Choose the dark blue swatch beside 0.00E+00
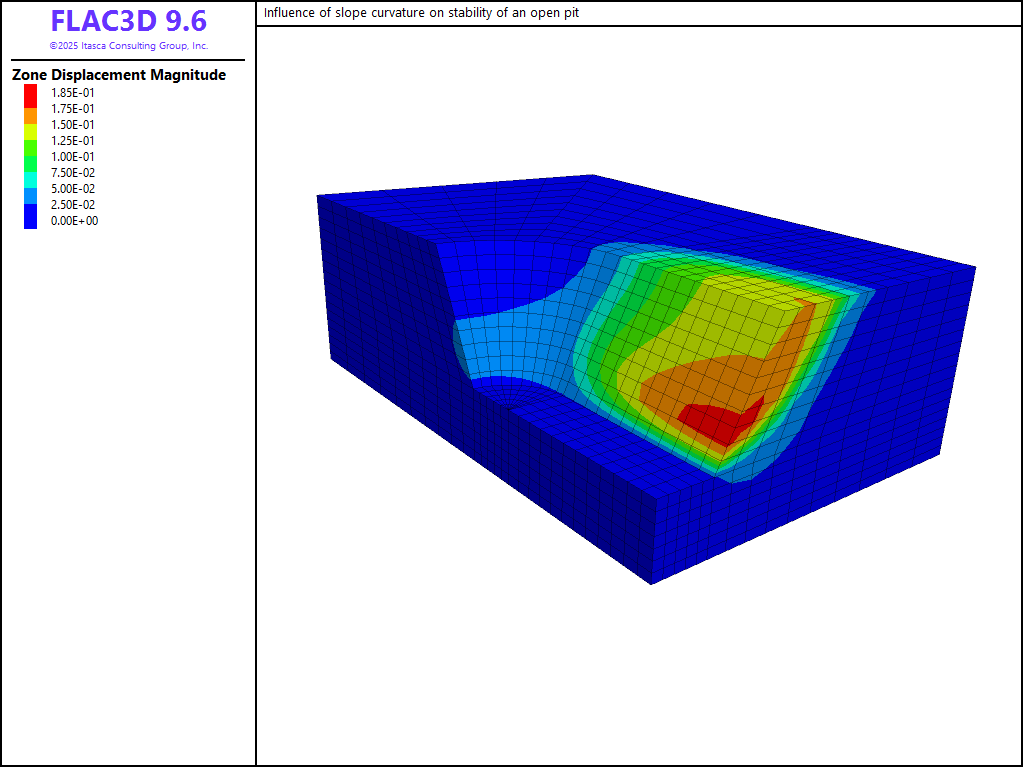The height and width of the screenshot is (768, 1024). 31,221
